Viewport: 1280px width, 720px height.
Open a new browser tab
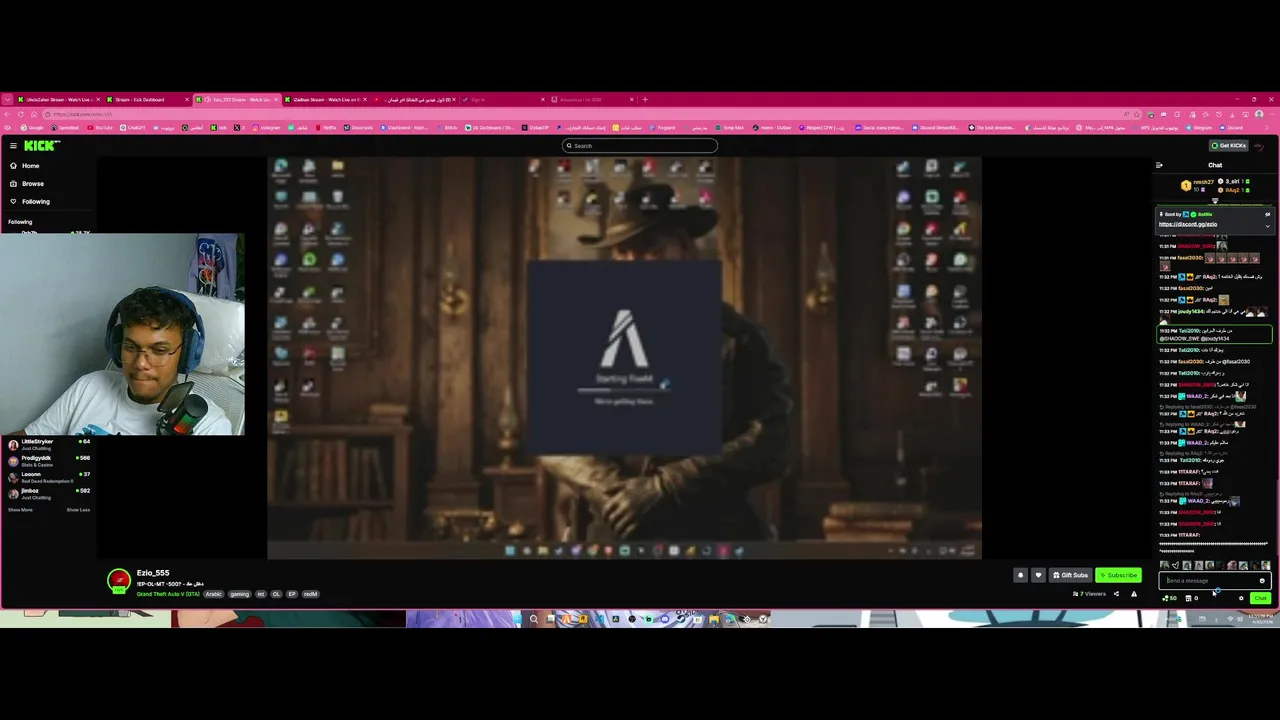(x=645, y=99)
